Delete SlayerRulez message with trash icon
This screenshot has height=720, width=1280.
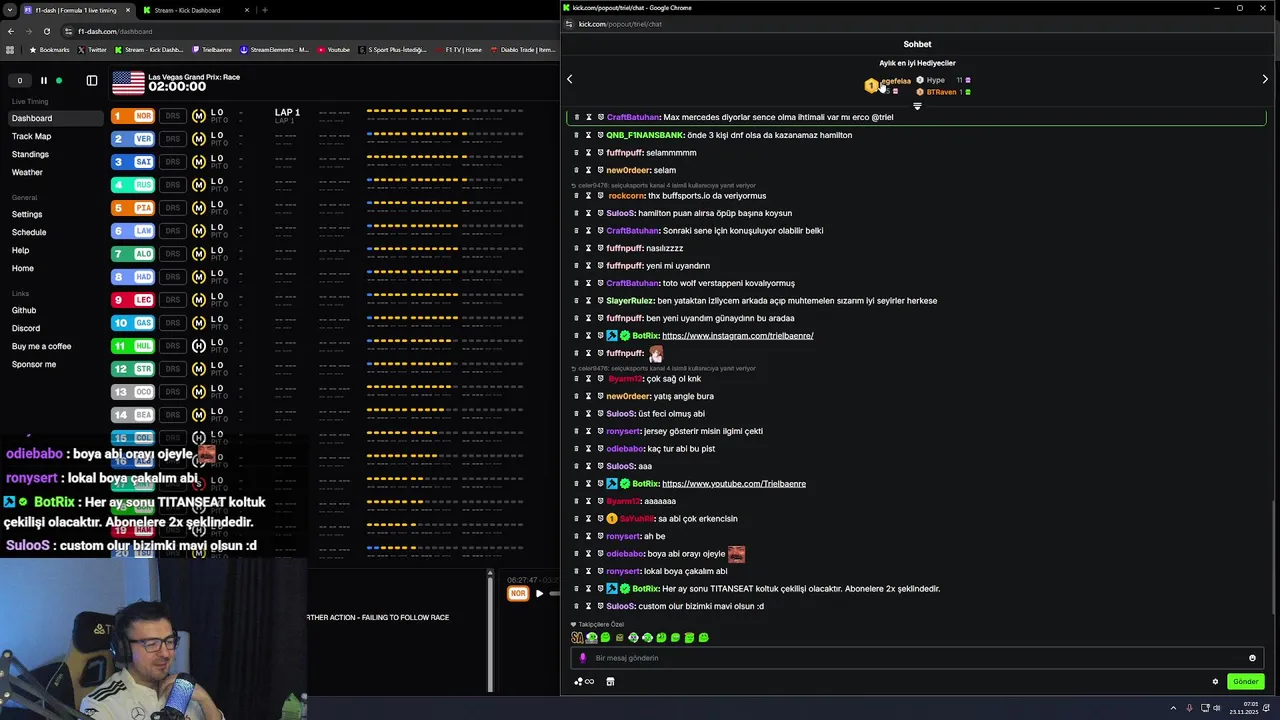tap(577, 301)
